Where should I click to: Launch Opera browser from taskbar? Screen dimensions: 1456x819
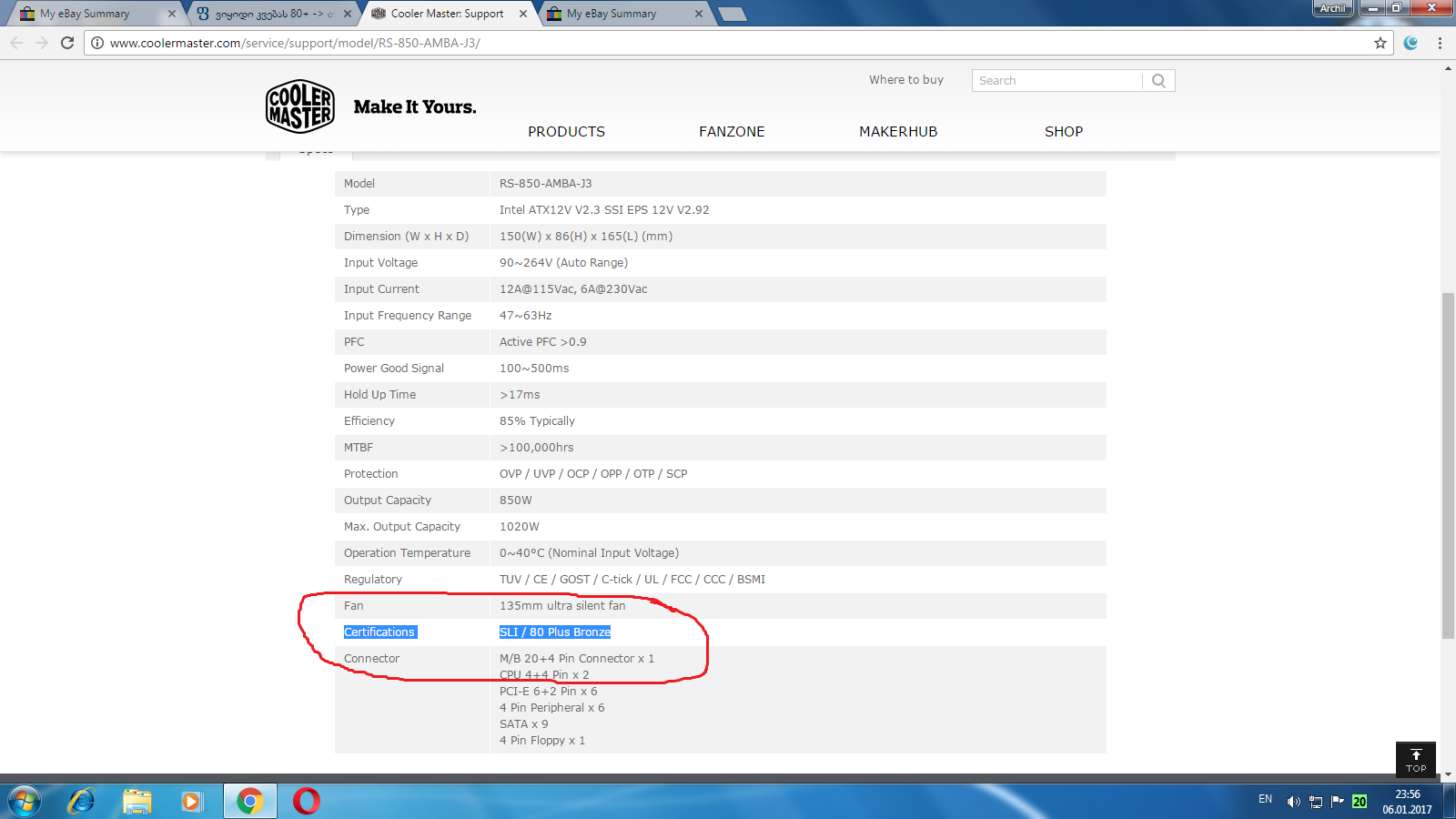[x=307, y=801]
